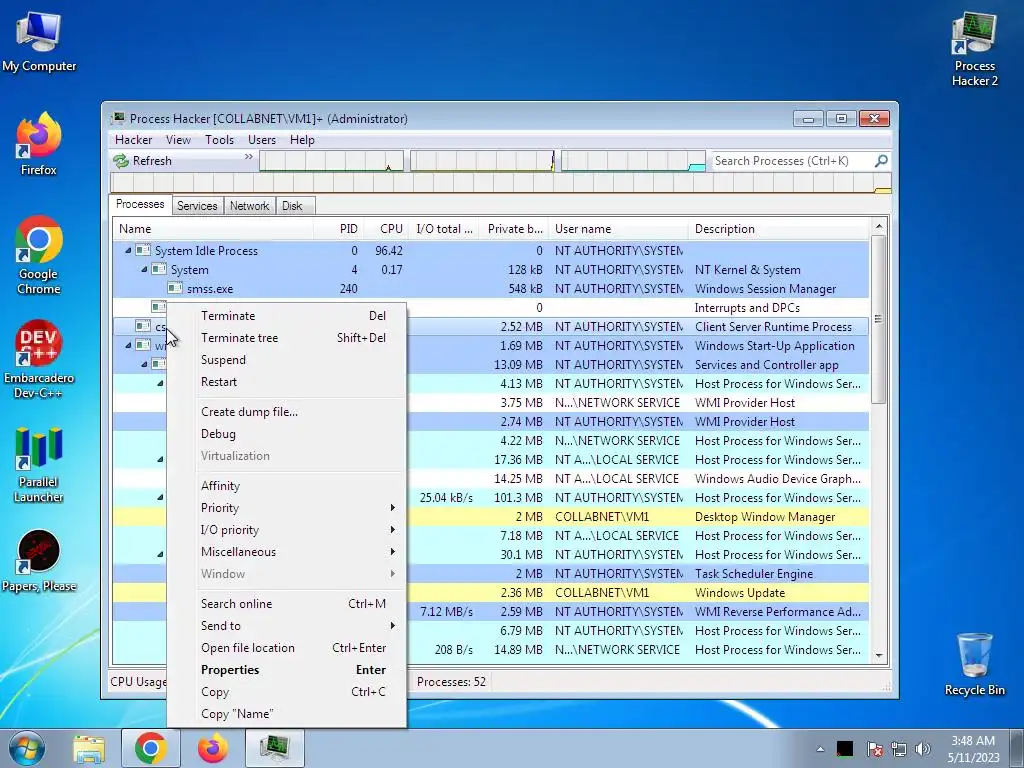This screenshot has width=1024, height=768.
Task: Sort by Private bytes column header
Action: click(x=513, y=229)
